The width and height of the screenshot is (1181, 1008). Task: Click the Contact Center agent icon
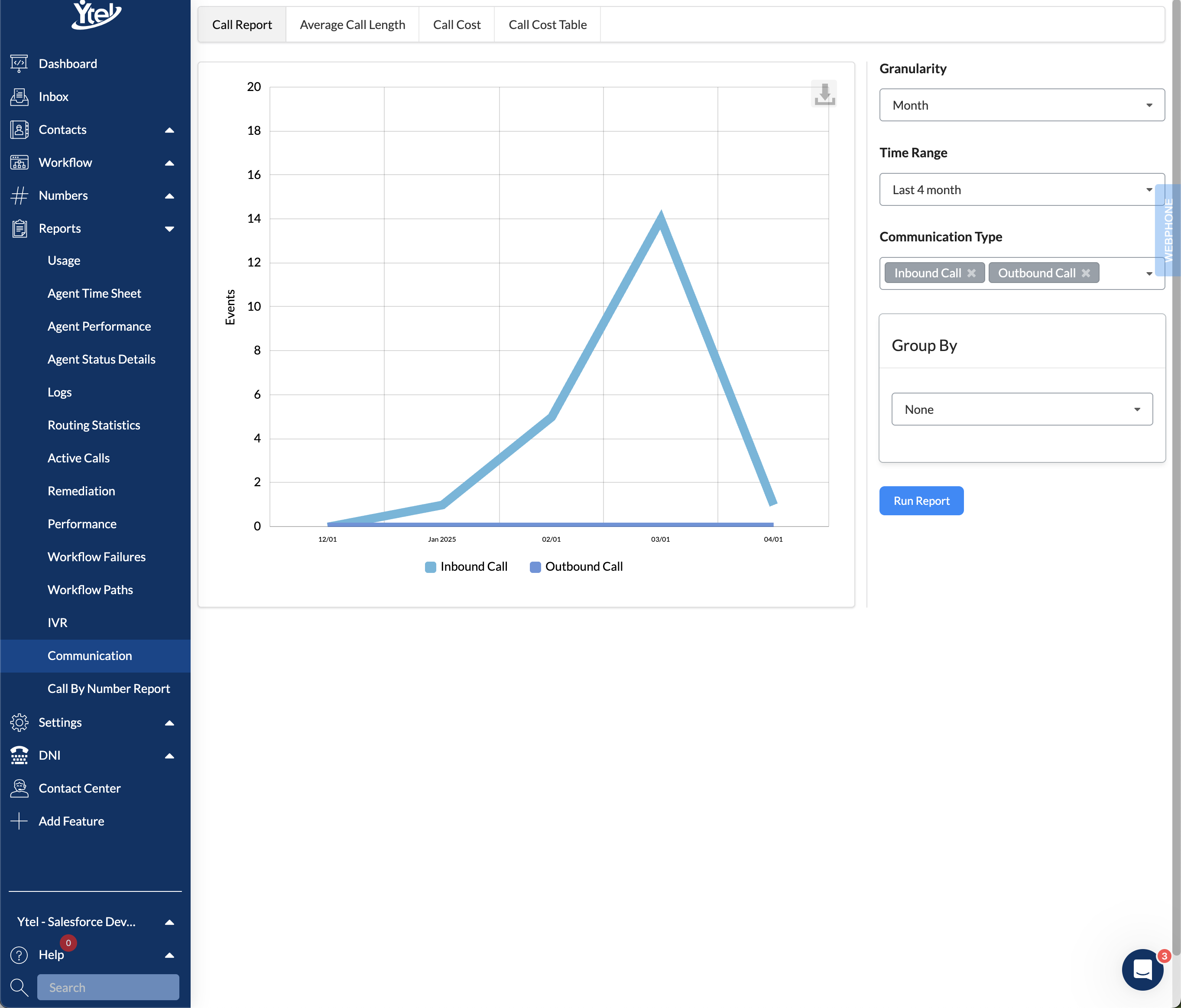point(19,788)
